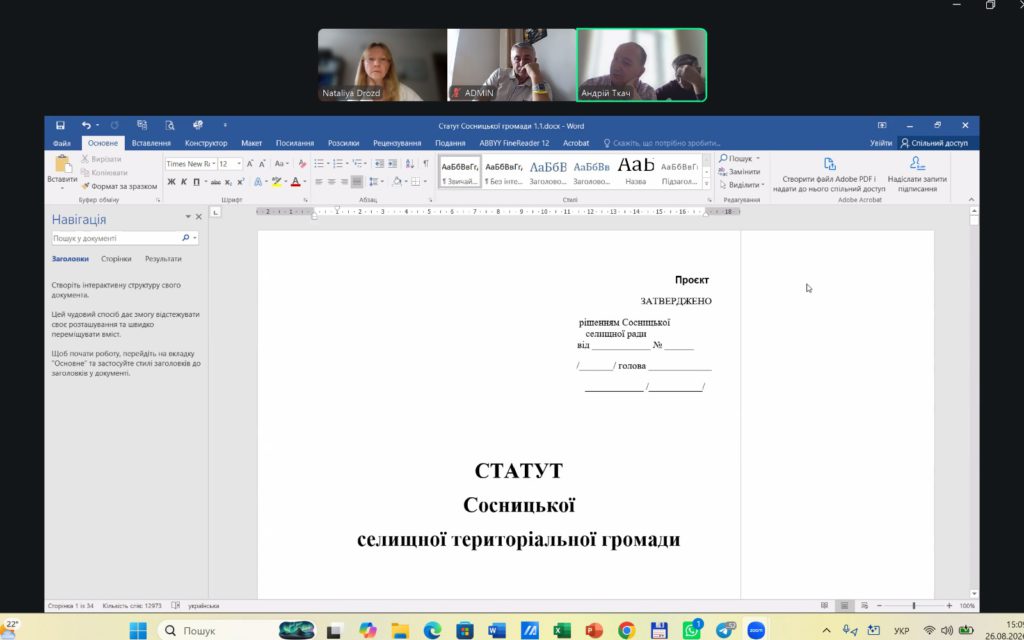Decrease font size with the shrink-A icon
This screenshot has width=1024, height=640.
pyautogui.click(x=262, y=164)
